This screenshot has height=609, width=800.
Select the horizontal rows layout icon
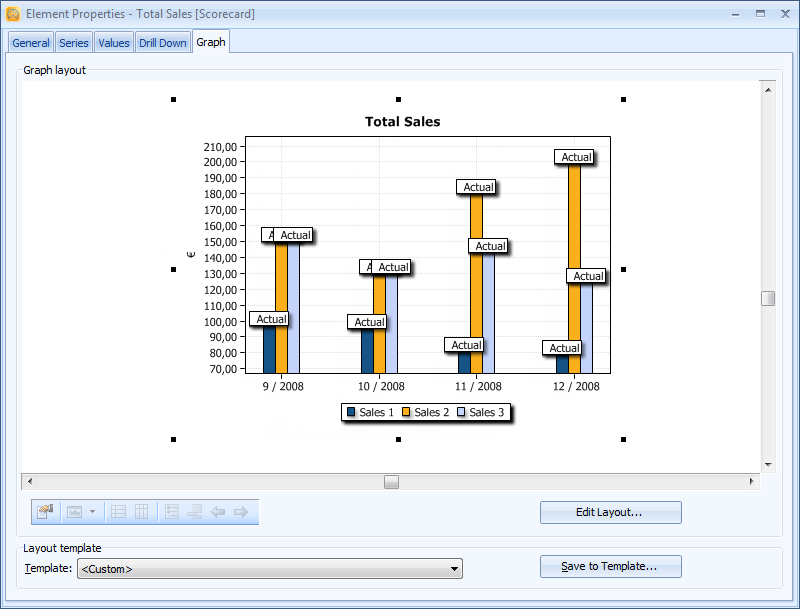click(x=117, y=512)
